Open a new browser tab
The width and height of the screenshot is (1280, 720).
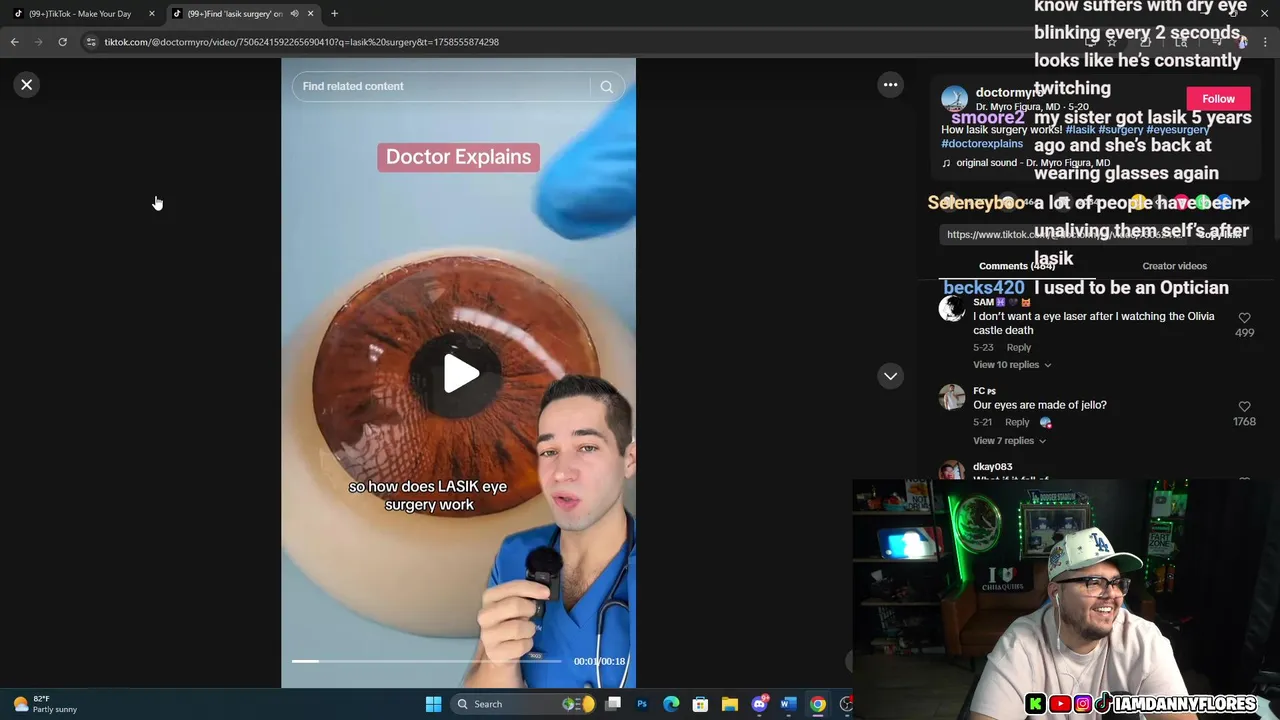(x=334, y=14)
